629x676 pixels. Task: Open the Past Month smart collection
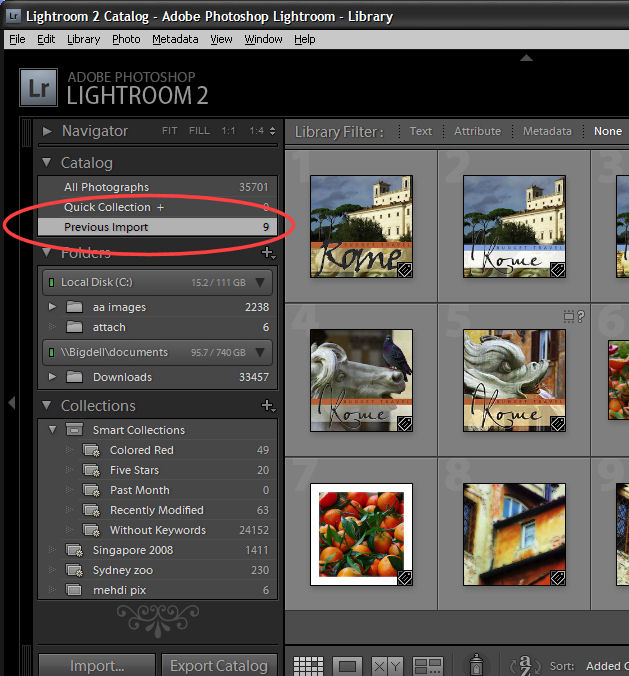point(157,490)
